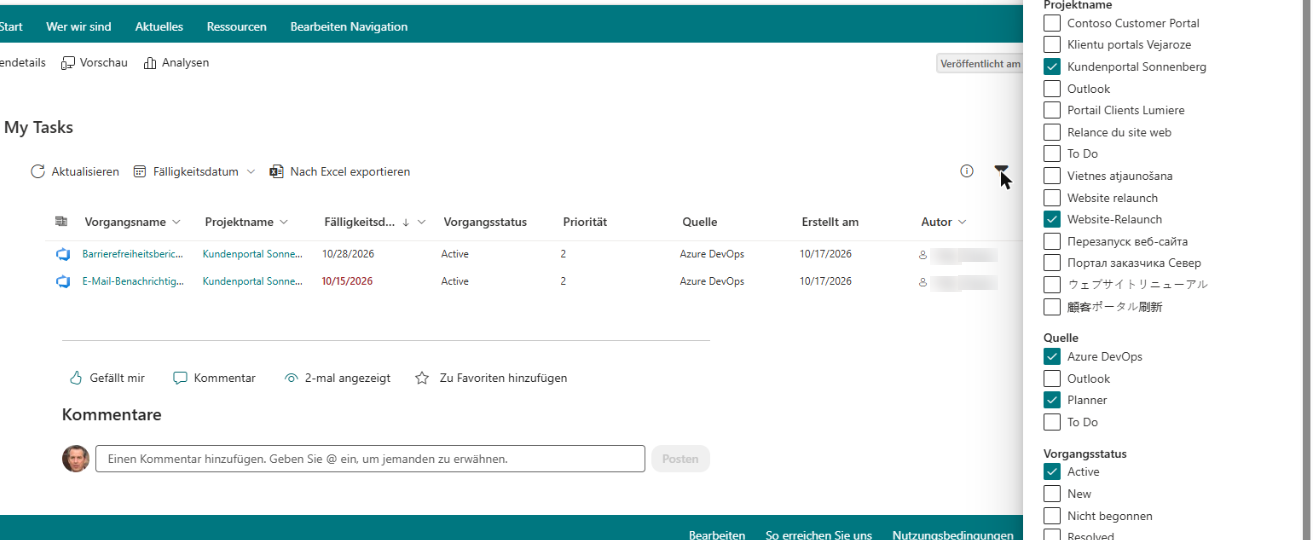
Task: Uncheck Kundenportal Sonnenberg checkbox
Action: pos(1052,67)
